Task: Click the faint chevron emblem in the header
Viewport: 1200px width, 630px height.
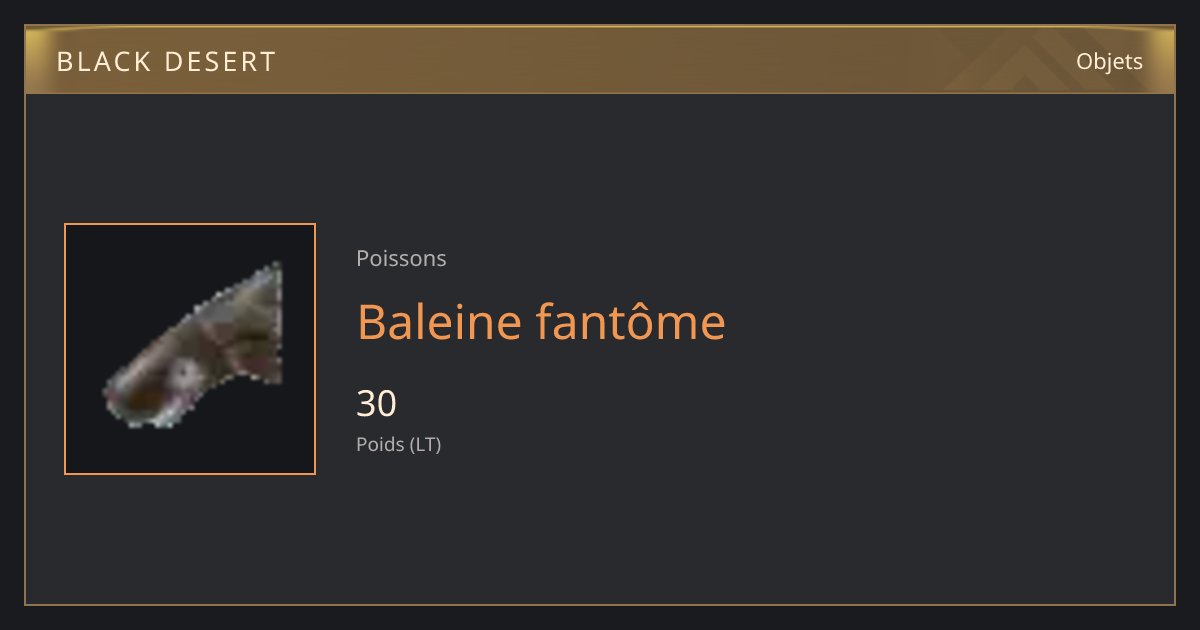Action: click(x=1010, y=62)
